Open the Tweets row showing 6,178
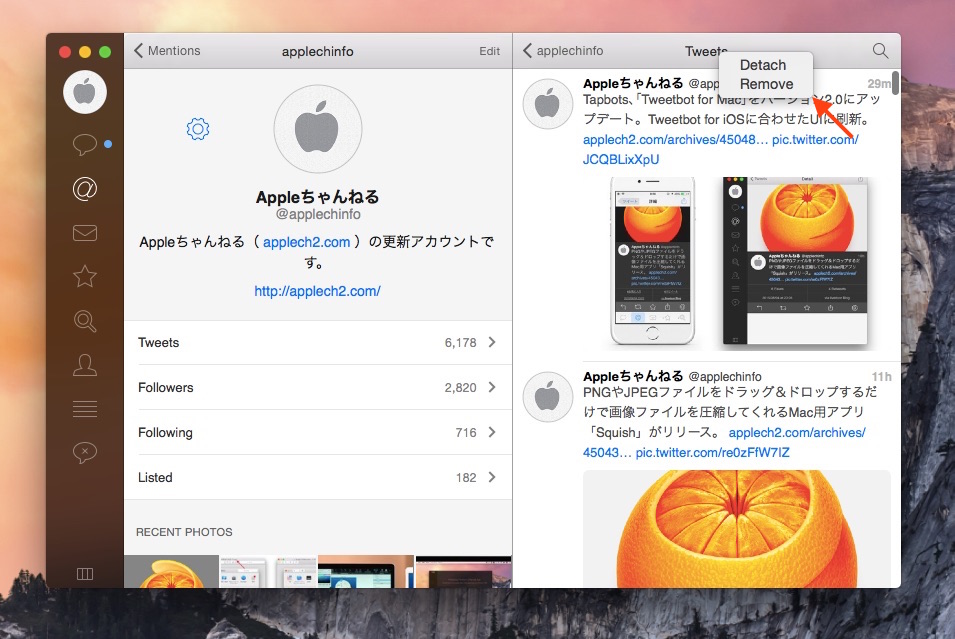 [317, 342]
